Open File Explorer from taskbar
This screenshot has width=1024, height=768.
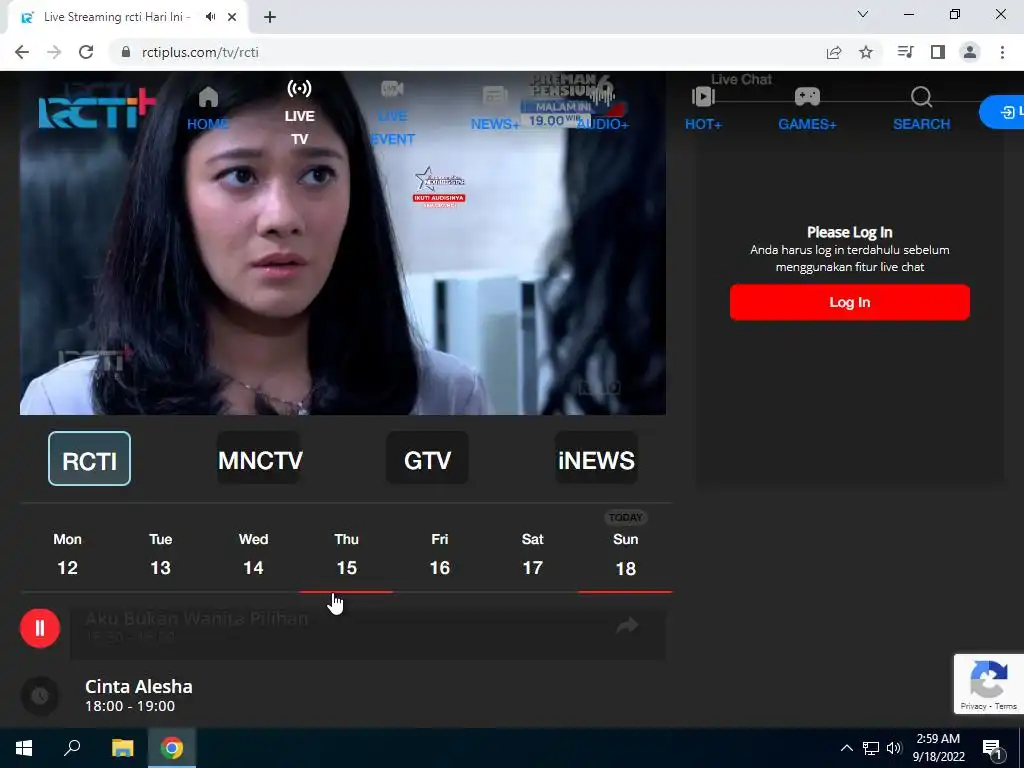tap(122, 748)
